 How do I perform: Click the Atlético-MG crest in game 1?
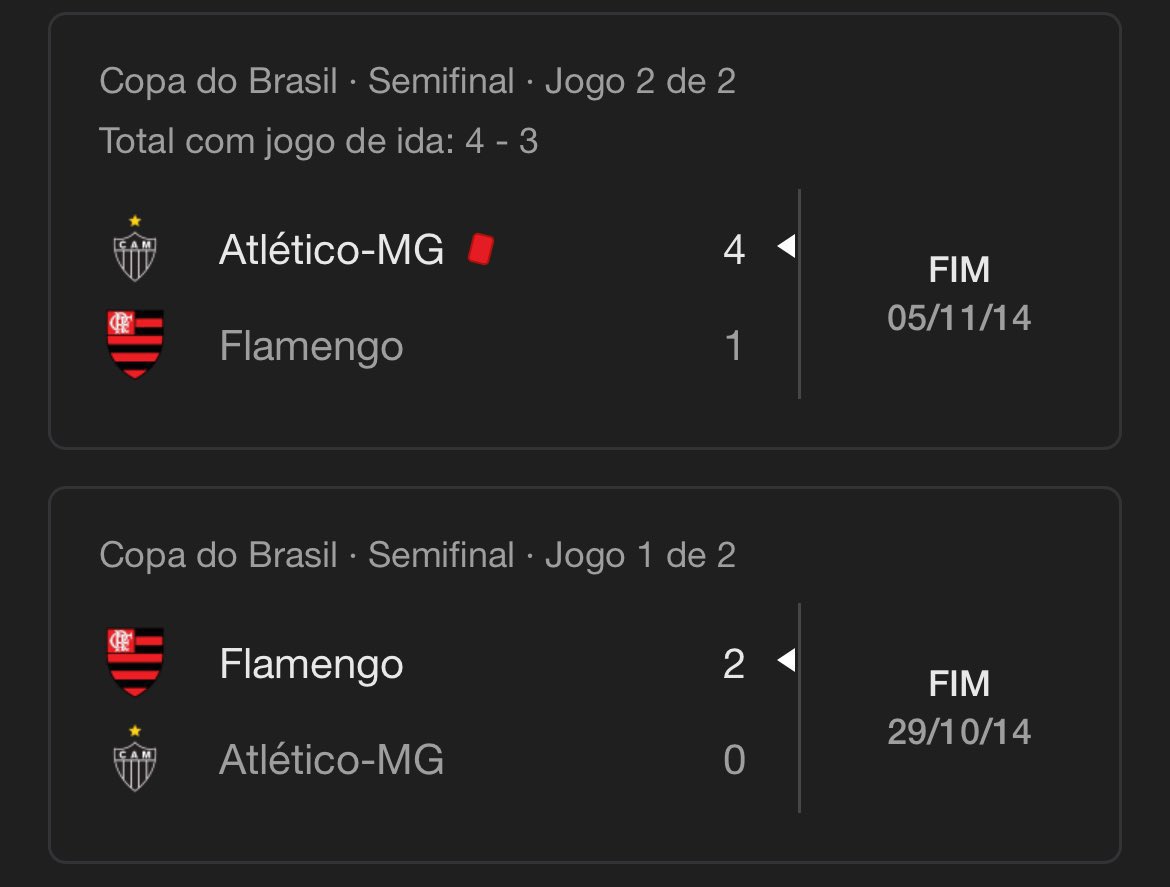134,758
